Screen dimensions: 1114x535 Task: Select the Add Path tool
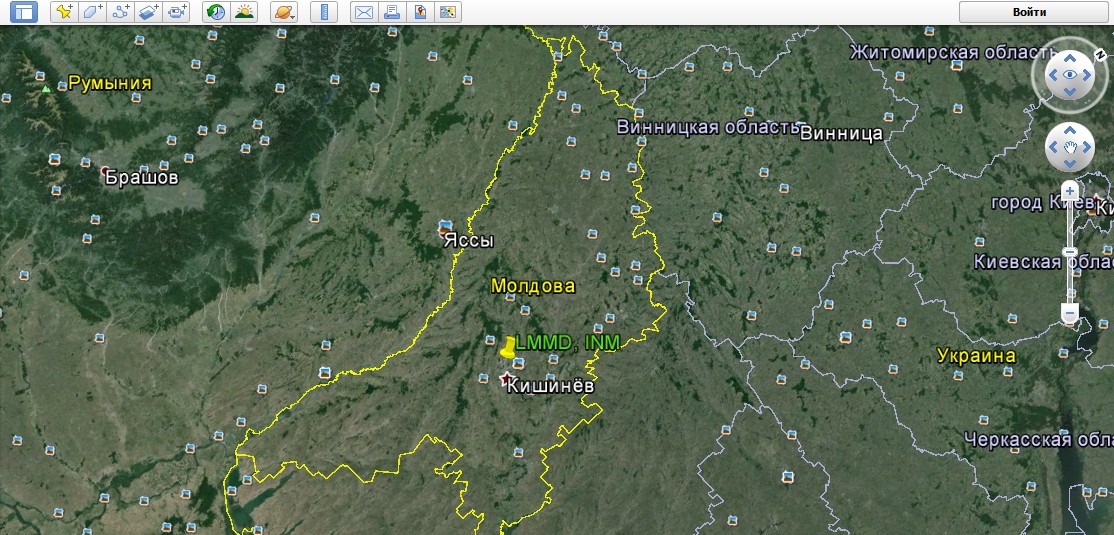coord(121,12)
